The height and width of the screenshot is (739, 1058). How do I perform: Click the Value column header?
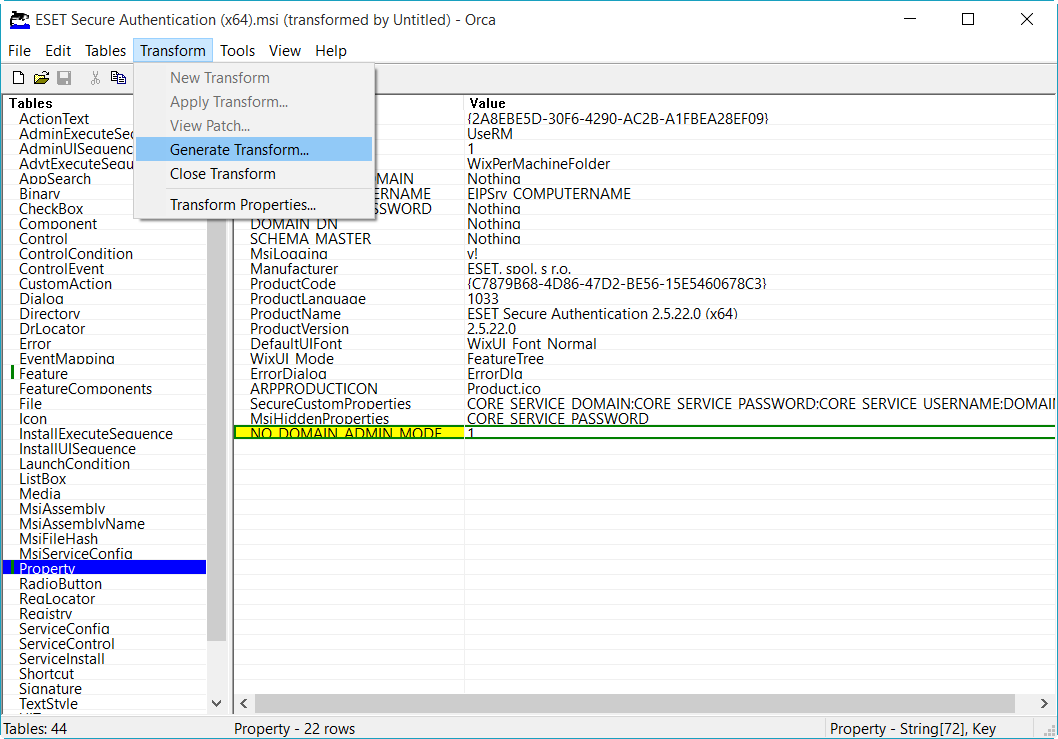487,103
